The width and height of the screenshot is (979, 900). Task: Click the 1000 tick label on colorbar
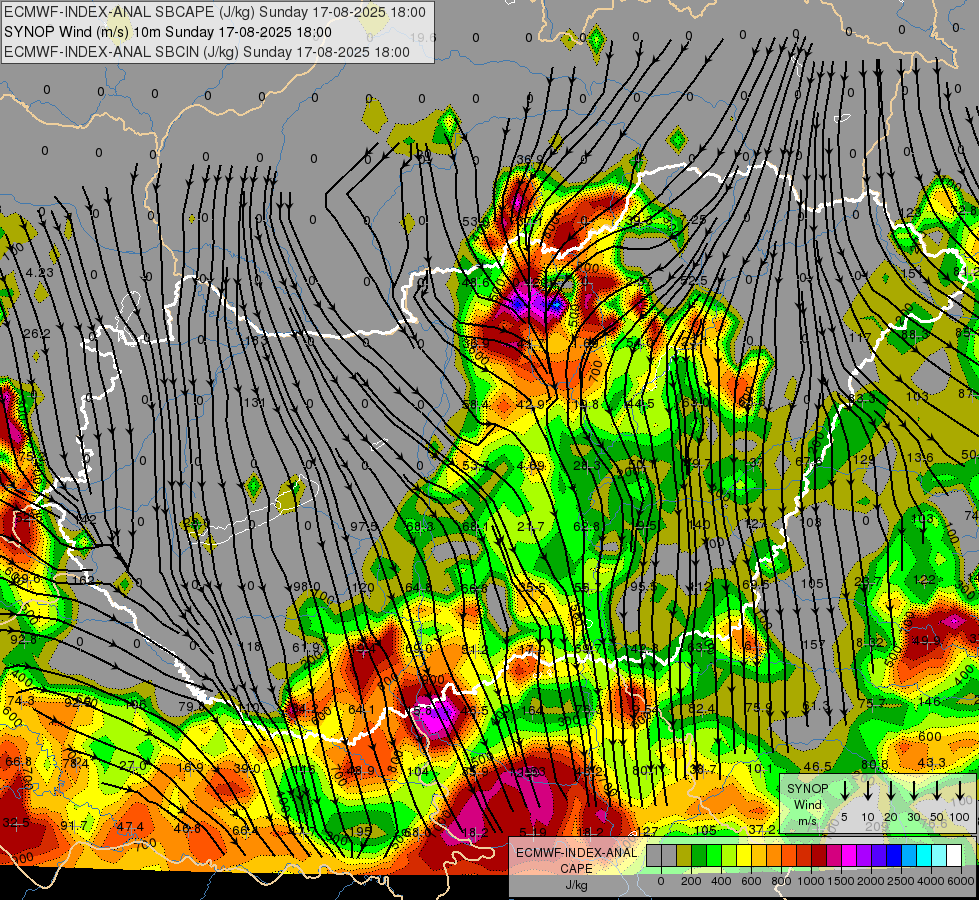(811, 881)
